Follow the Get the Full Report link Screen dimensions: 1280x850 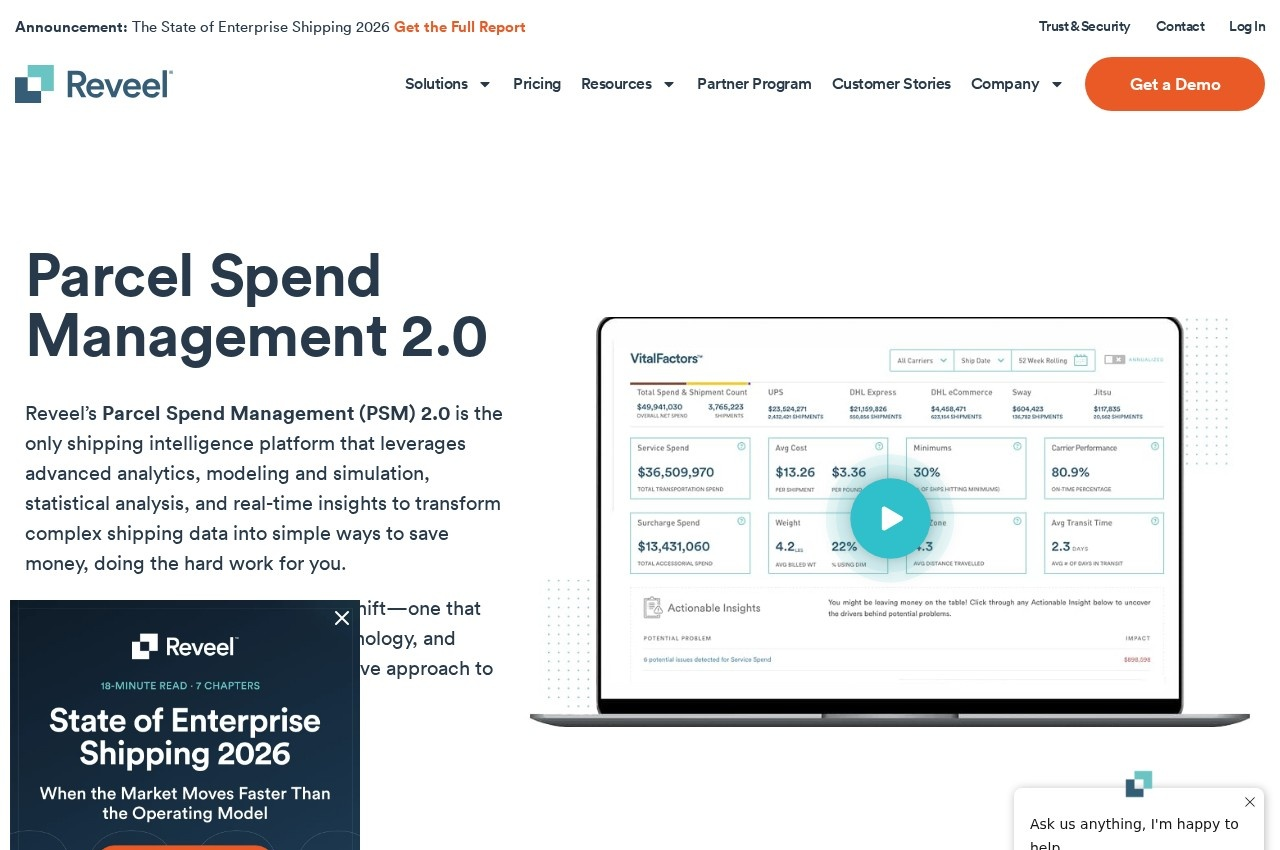tap(460, 27)
